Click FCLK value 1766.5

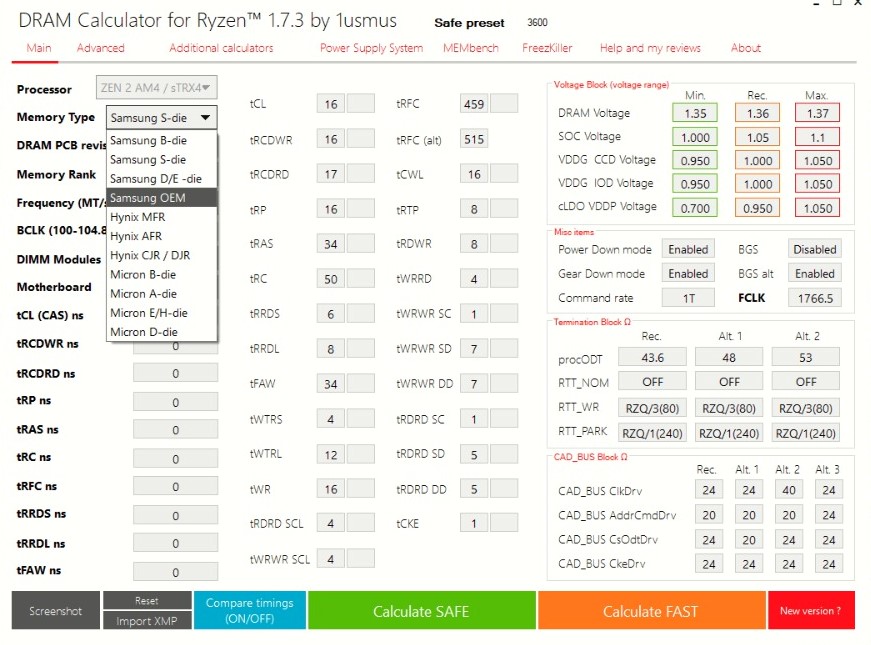click(814, 298)
